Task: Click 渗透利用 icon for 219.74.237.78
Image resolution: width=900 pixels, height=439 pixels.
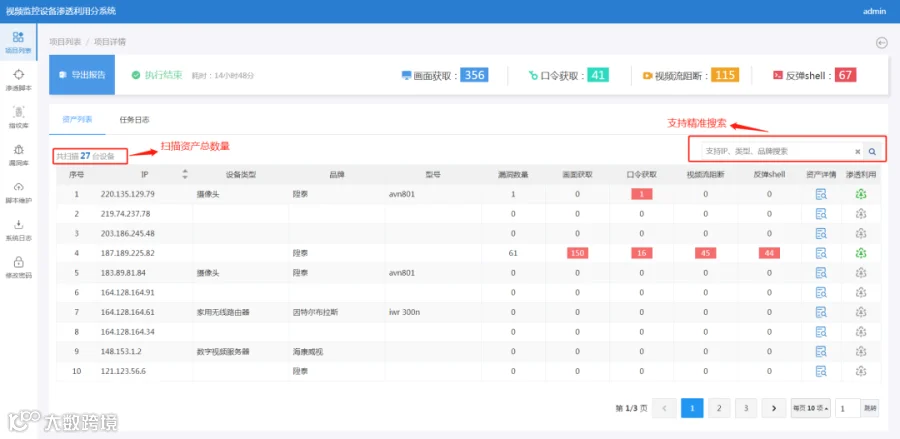Action: [860, 214]
